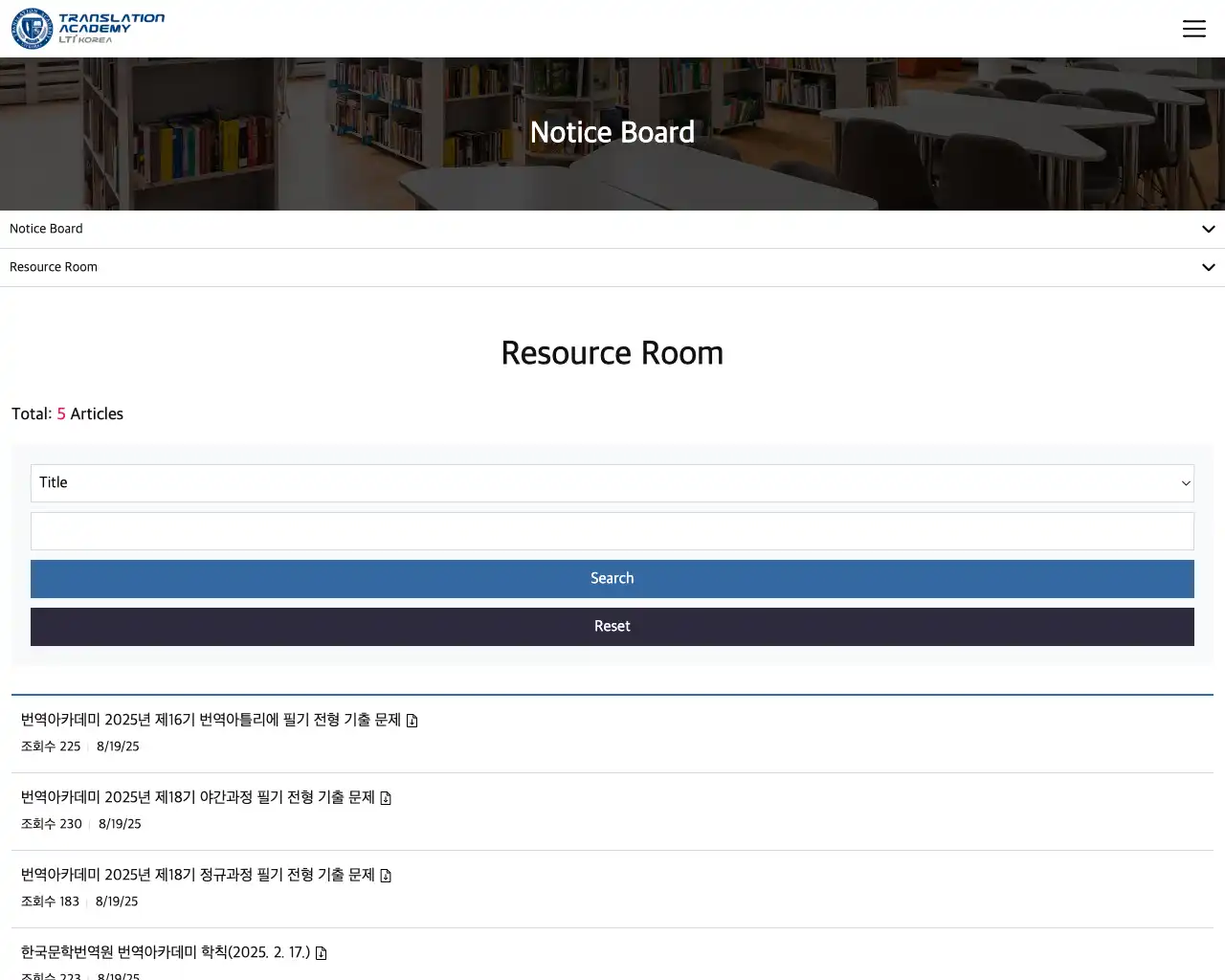Focus the empty search keyword field
The height and width of the screenshot is (980, 1225).
(612, 531)
